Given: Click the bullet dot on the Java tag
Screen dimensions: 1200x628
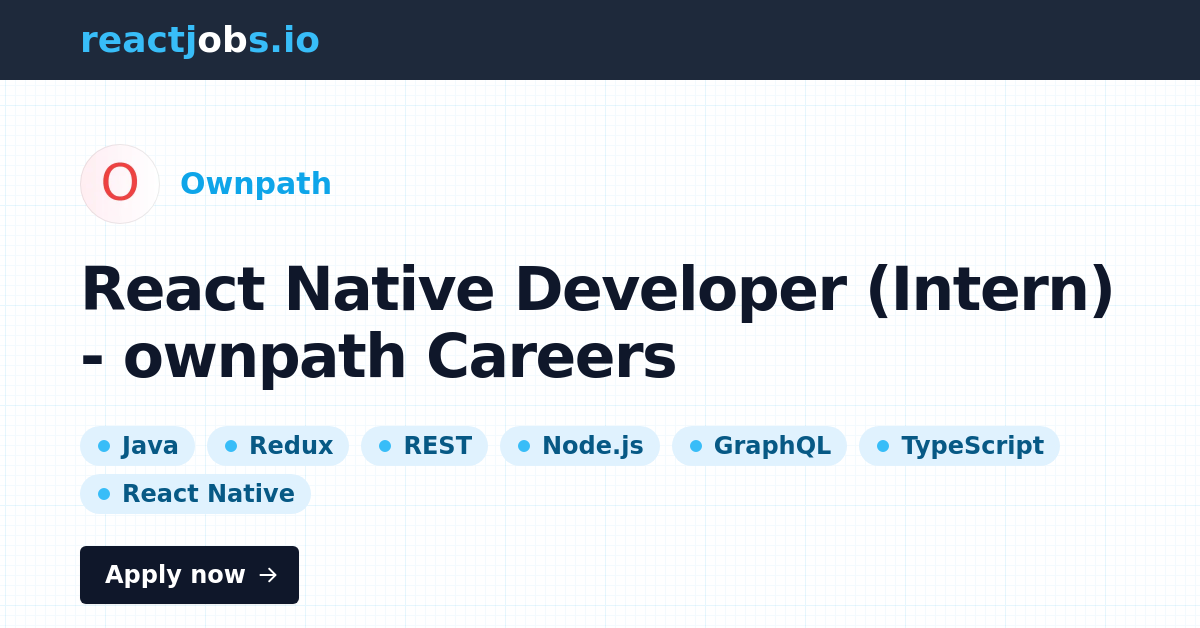Looking at the screenshot, I should pyautogui.click(x=103, y=445).
